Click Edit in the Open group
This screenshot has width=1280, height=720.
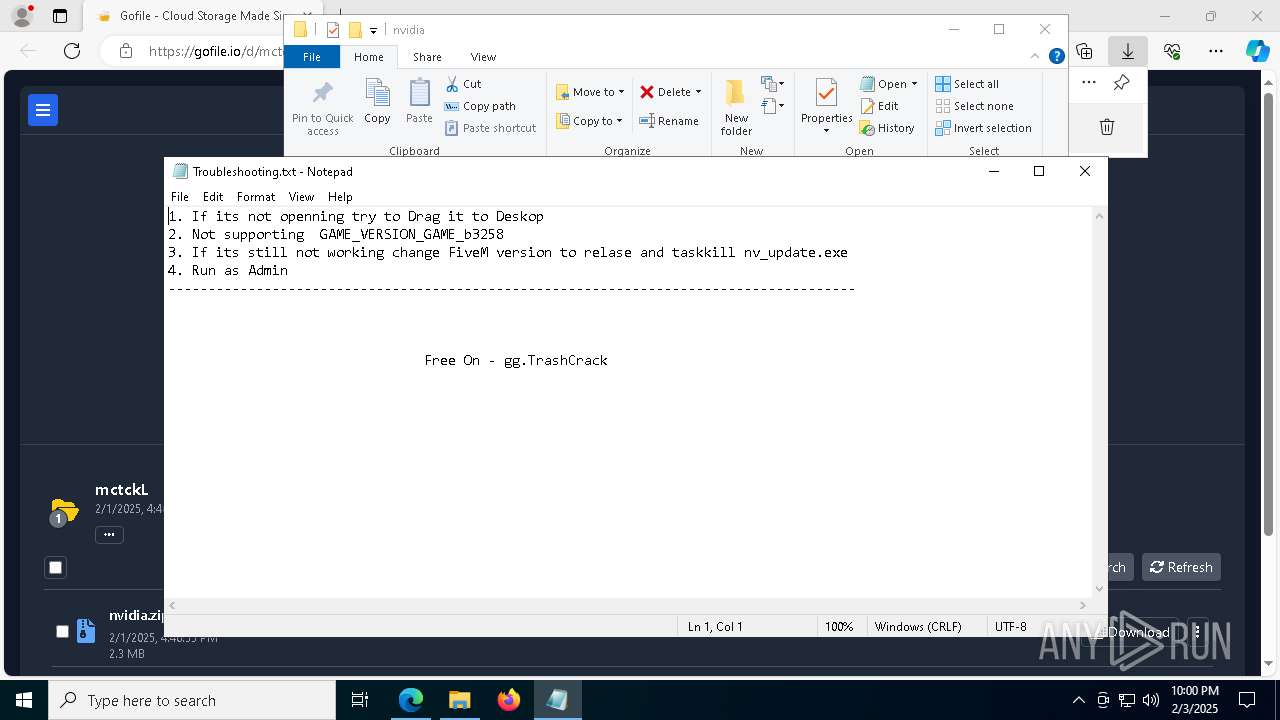click(x=879, y=106)
